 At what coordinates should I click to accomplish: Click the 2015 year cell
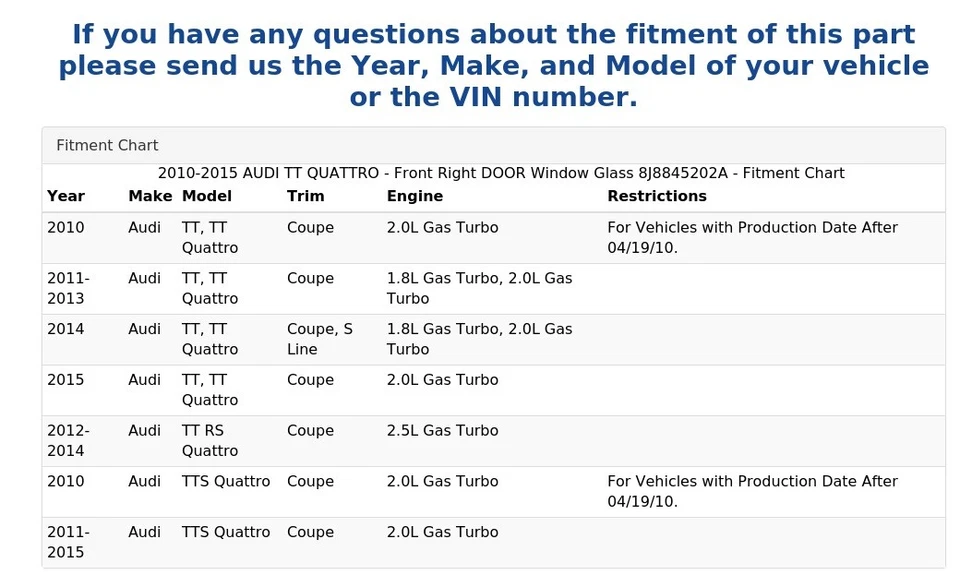click(66, 381)
